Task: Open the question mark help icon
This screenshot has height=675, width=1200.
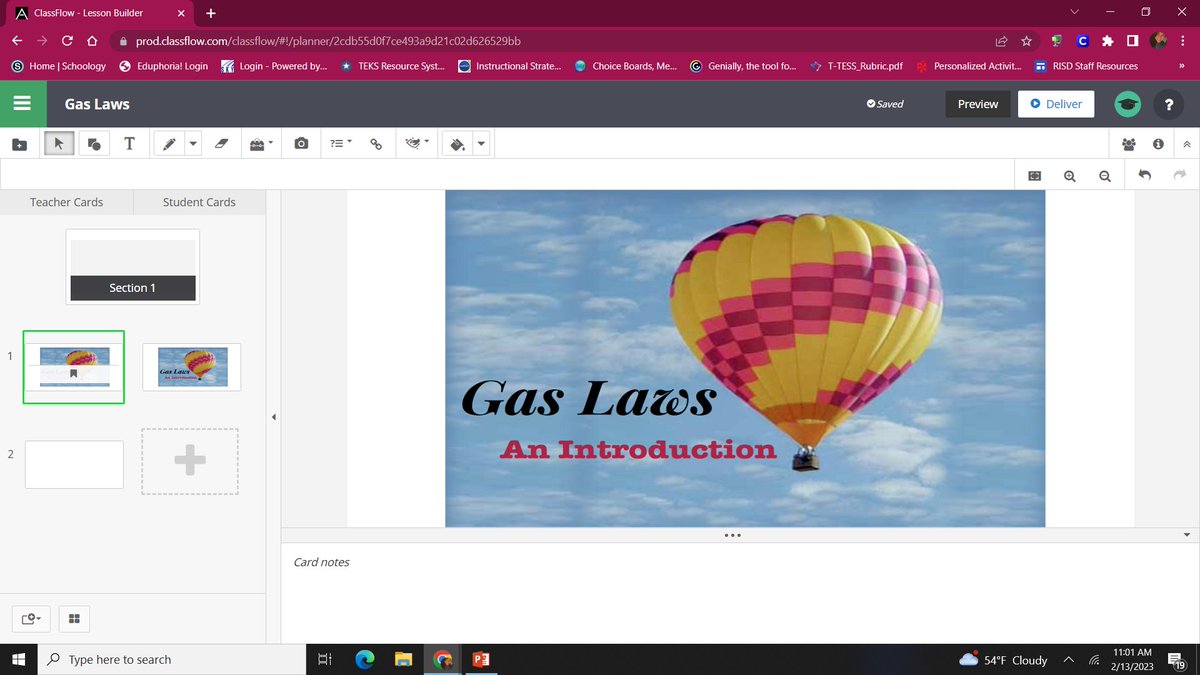Action: click(x=1169, y=104)
